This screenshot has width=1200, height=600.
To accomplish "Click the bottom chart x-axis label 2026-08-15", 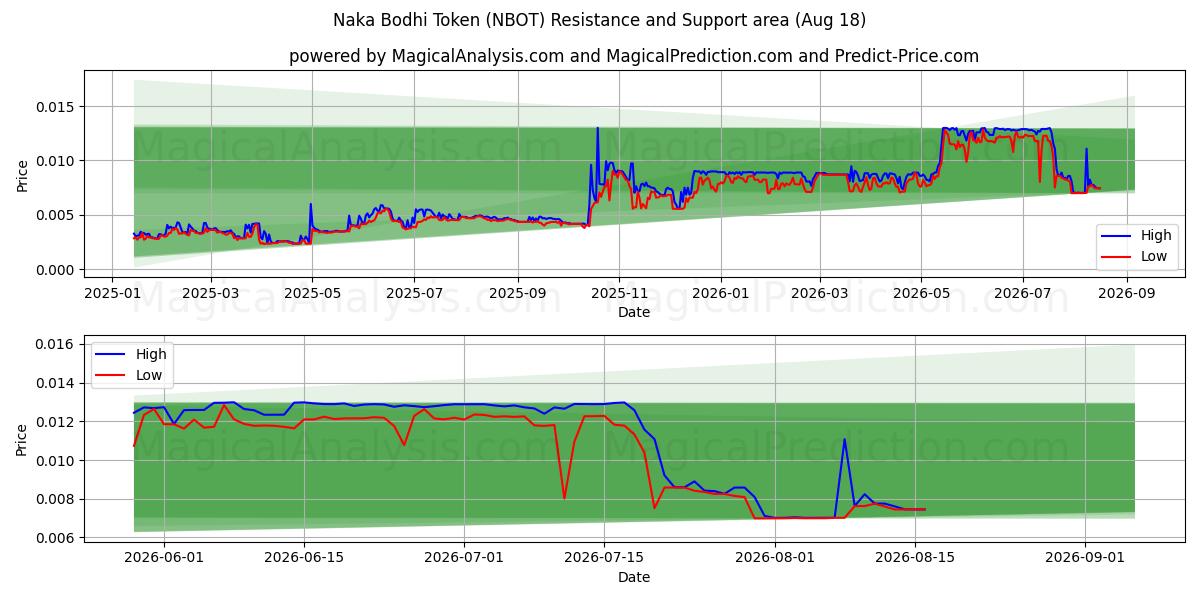I will point(915,557).
